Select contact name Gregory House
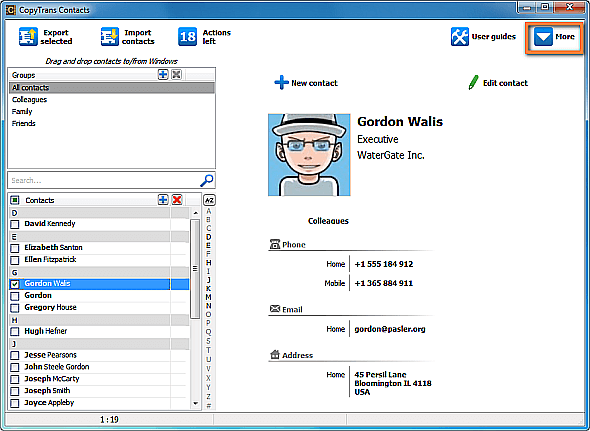Screen dimensions: 590x431 point(50,307)
